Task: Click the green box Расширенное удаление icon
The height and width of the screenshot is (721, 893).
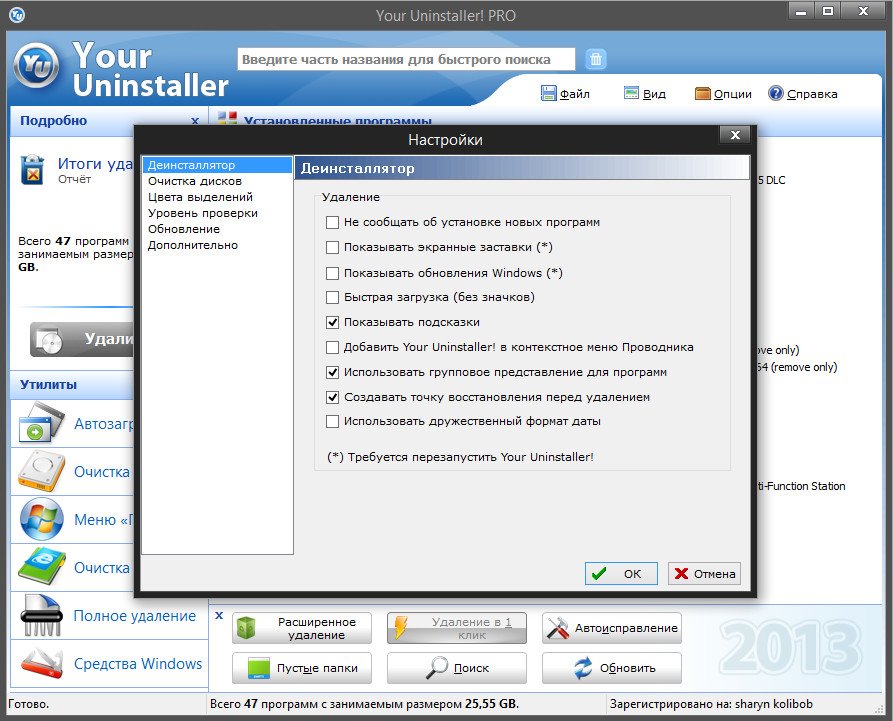Action: (x=246, y=628)
